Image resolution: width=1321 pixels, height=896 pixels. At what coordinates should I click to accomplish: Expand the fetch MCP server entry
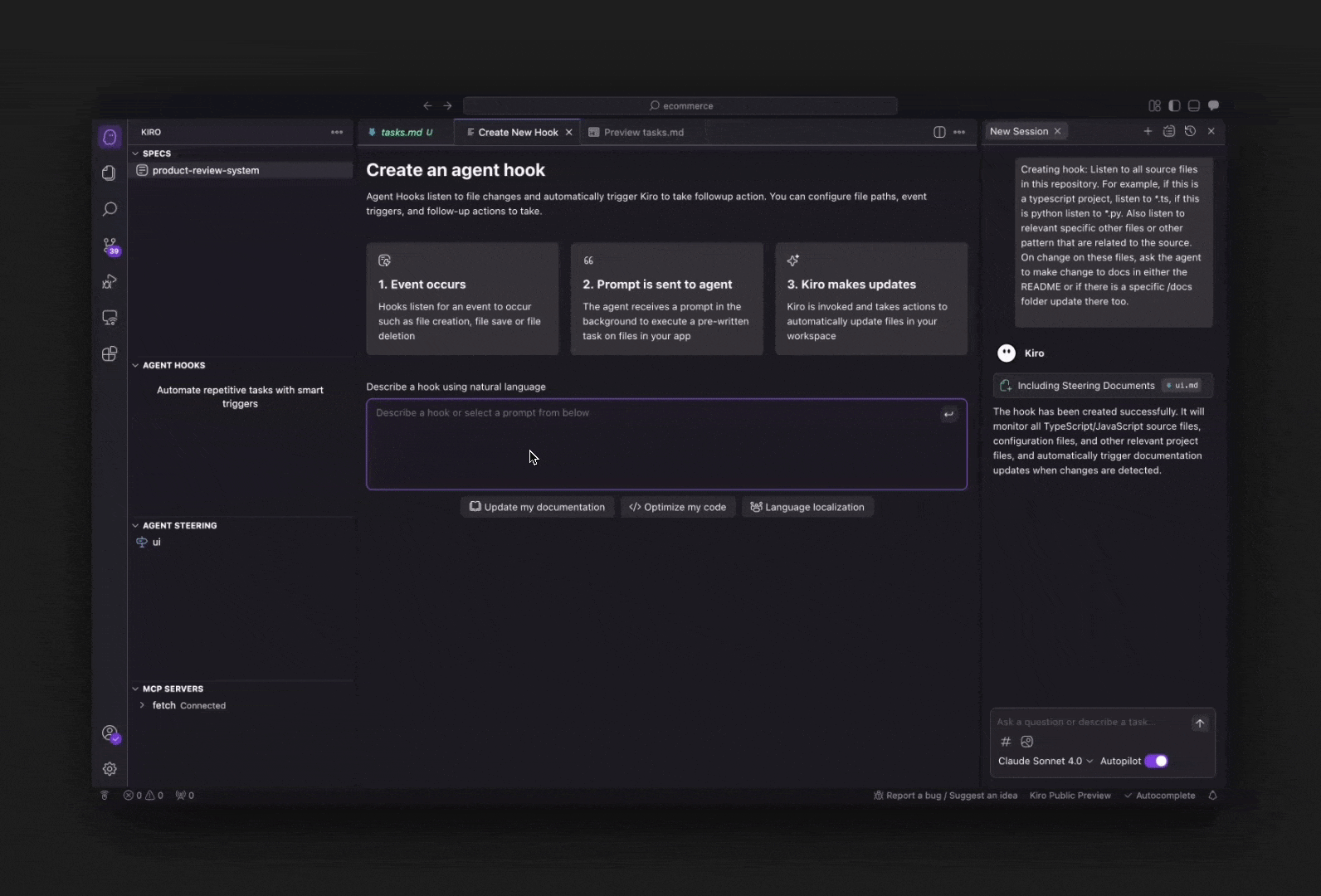click(x=143, y=705)
